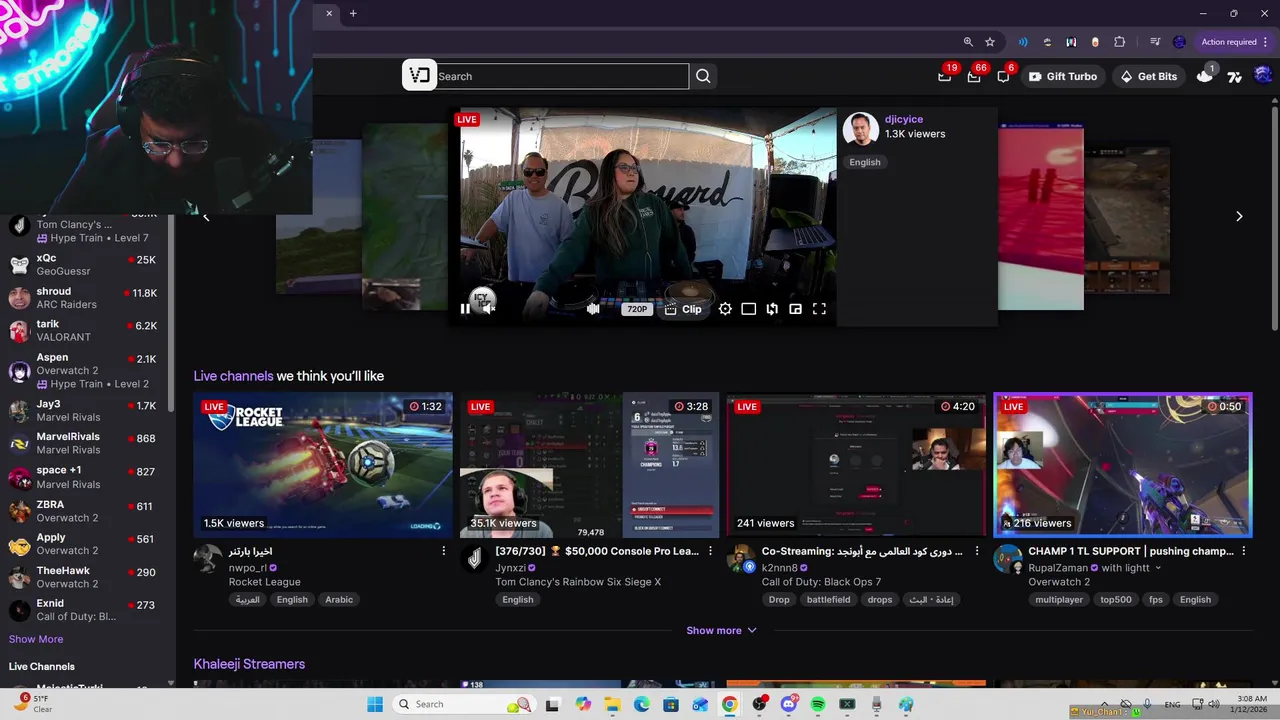Click the search magnifier button
Viewport: 1280px width, 720px height.
[703, 76]
